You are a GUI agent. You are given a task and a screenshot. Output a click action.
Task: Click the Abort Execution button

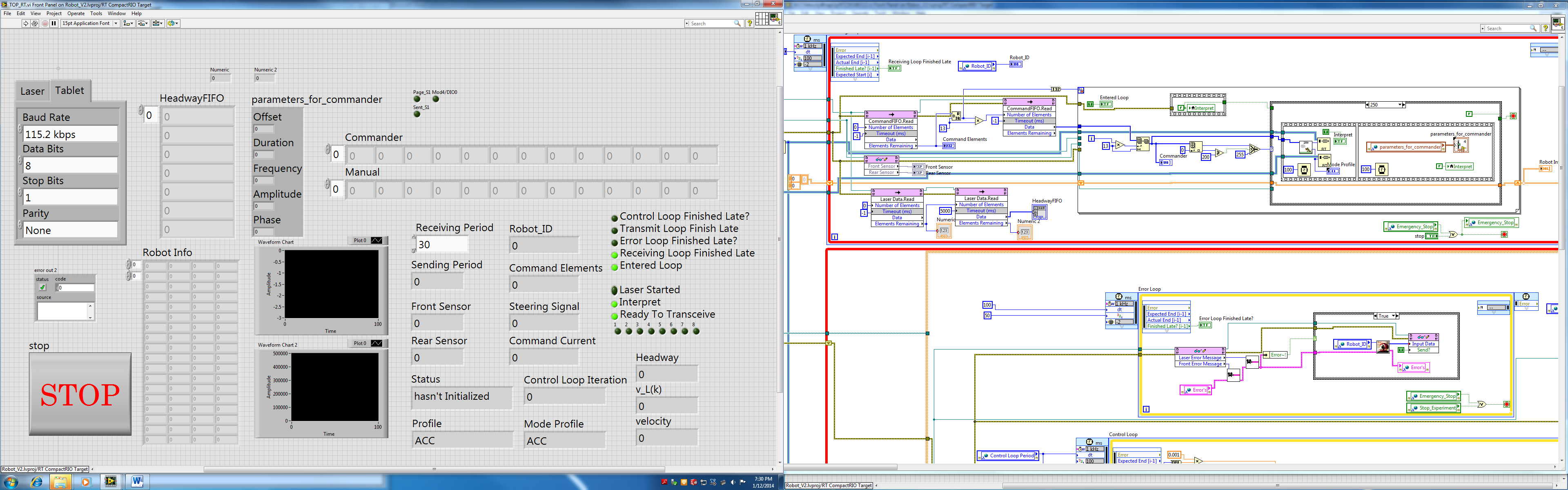45,23
